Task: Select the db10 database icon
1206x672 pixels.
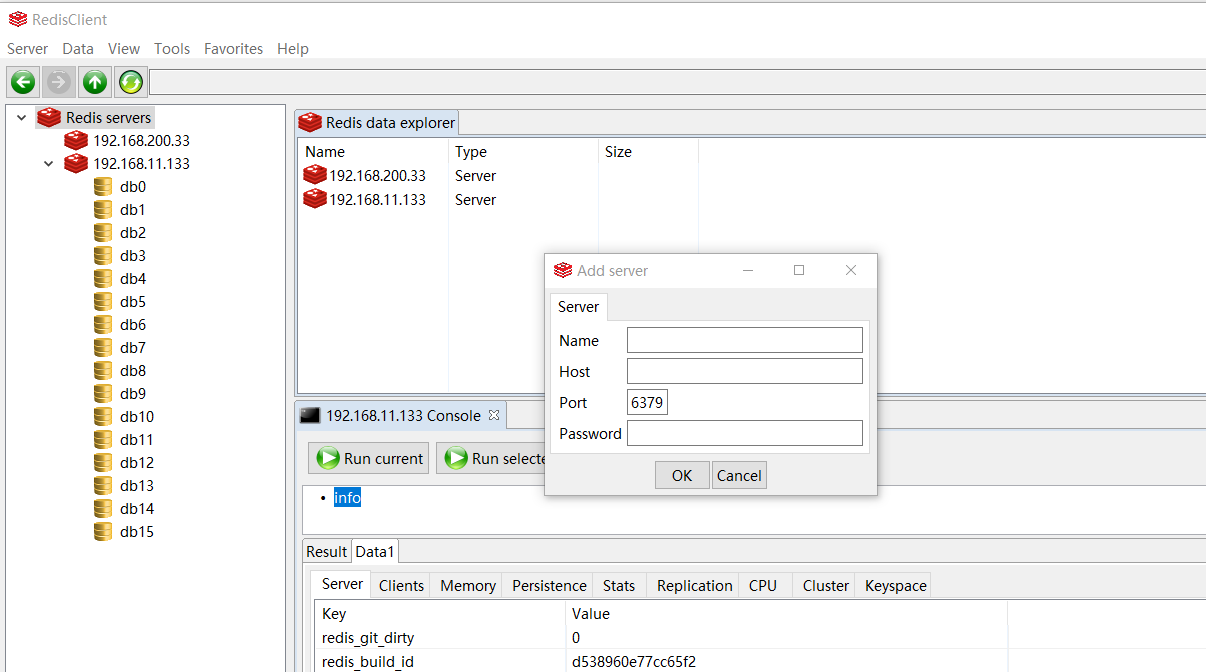Action: [103, 416]
